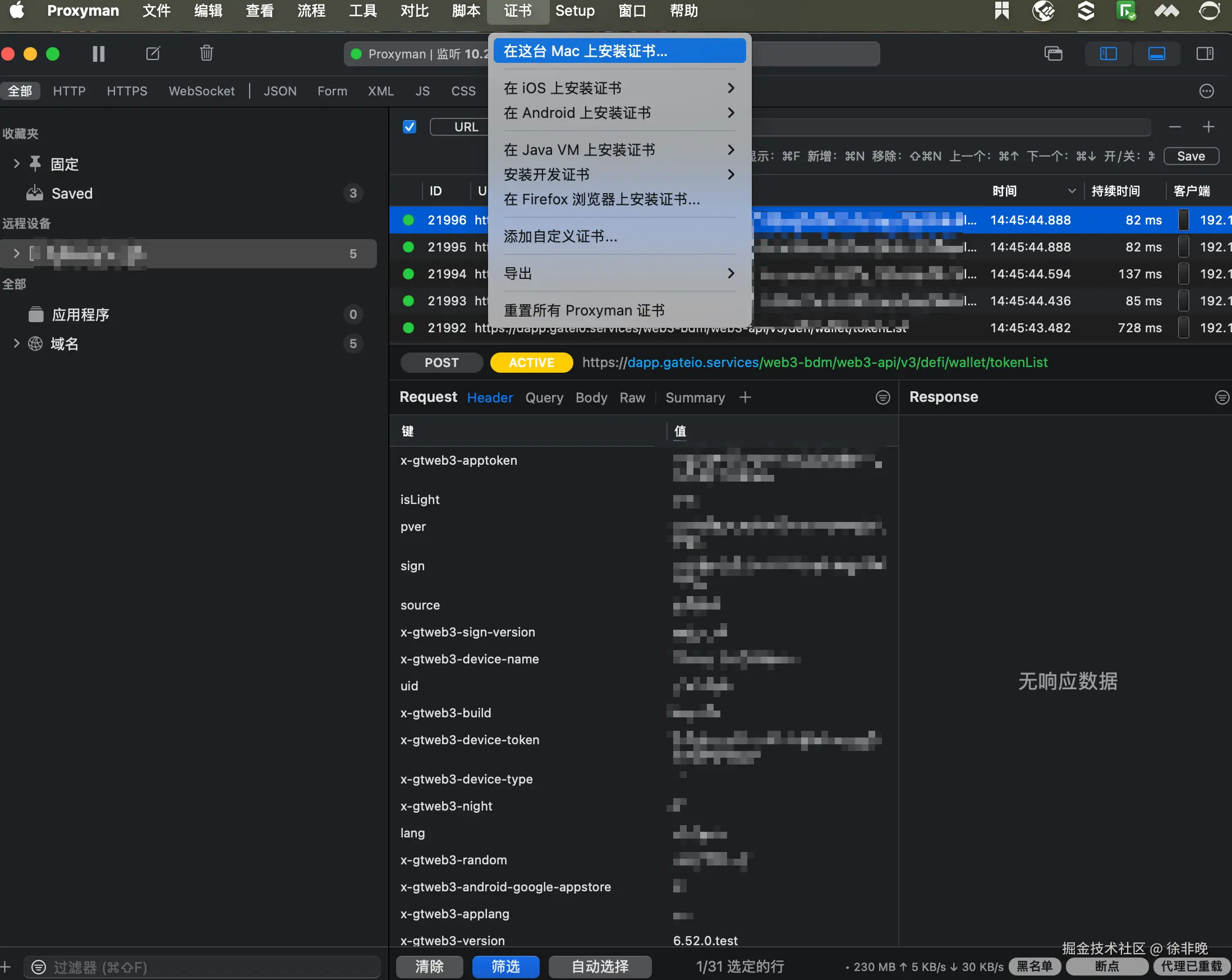The width and height of the screenshot is (1232, 980).
Task: Toggle the bottom panel layout icon
Action: 1157,54
